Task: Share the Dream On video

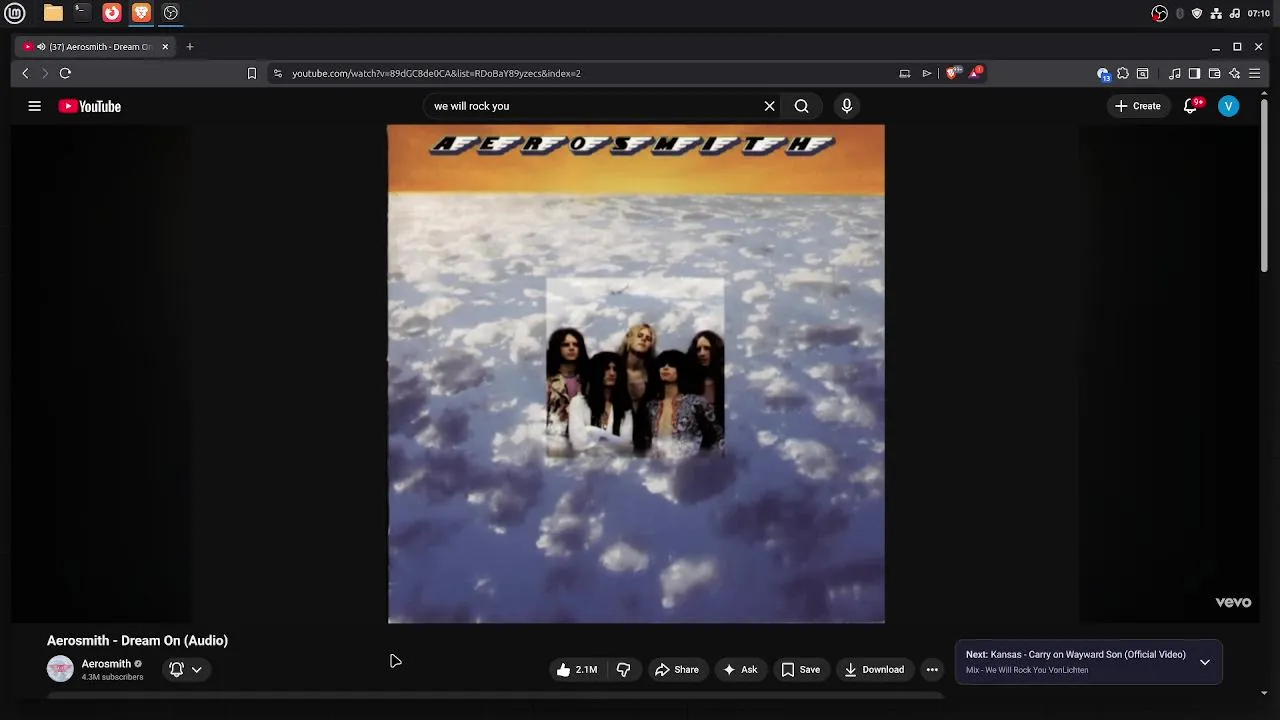Action: point(677,670)
